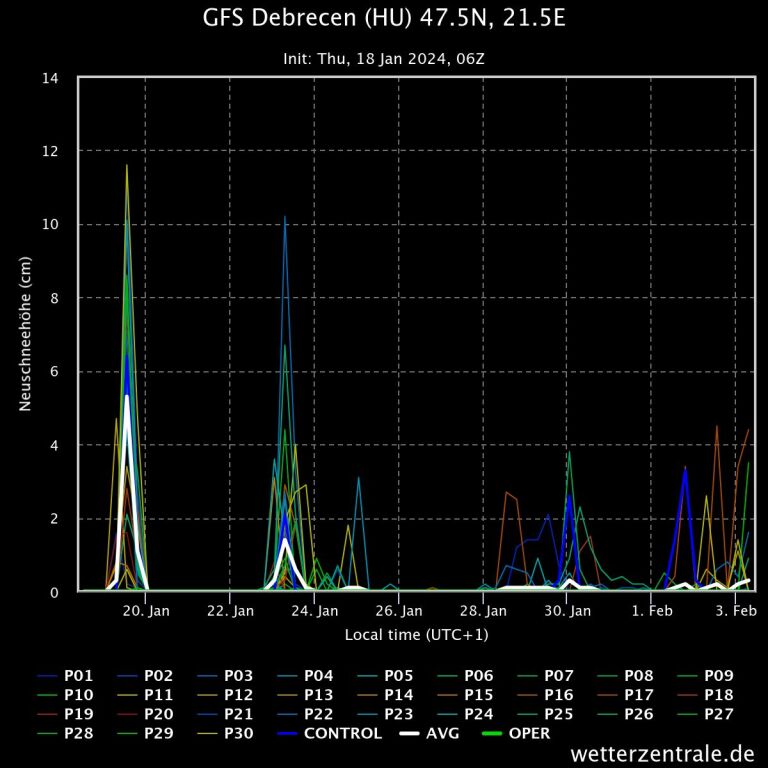768x768 pixels.
Task: Select the 24. Jan axis label
Action: click(x=314, y=610)
